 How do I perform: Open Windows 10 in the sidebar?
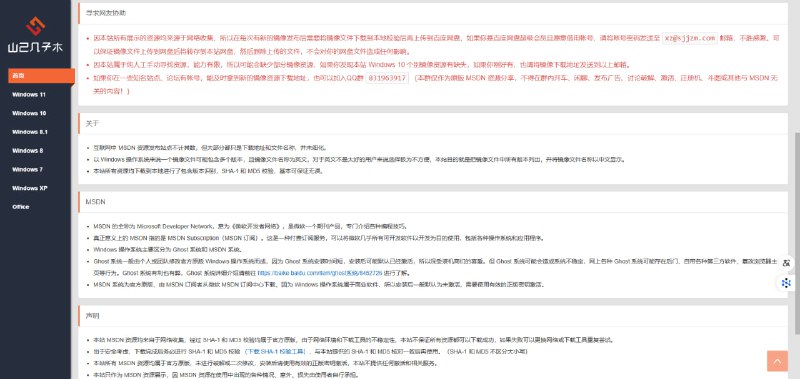[x=29, y=113]
